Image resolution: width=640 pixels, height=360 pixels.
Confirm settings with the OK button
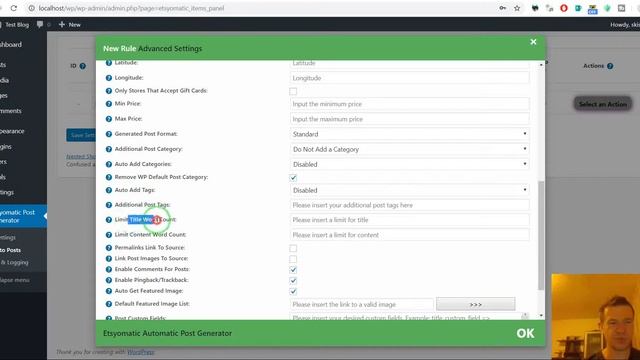(525, 333)
